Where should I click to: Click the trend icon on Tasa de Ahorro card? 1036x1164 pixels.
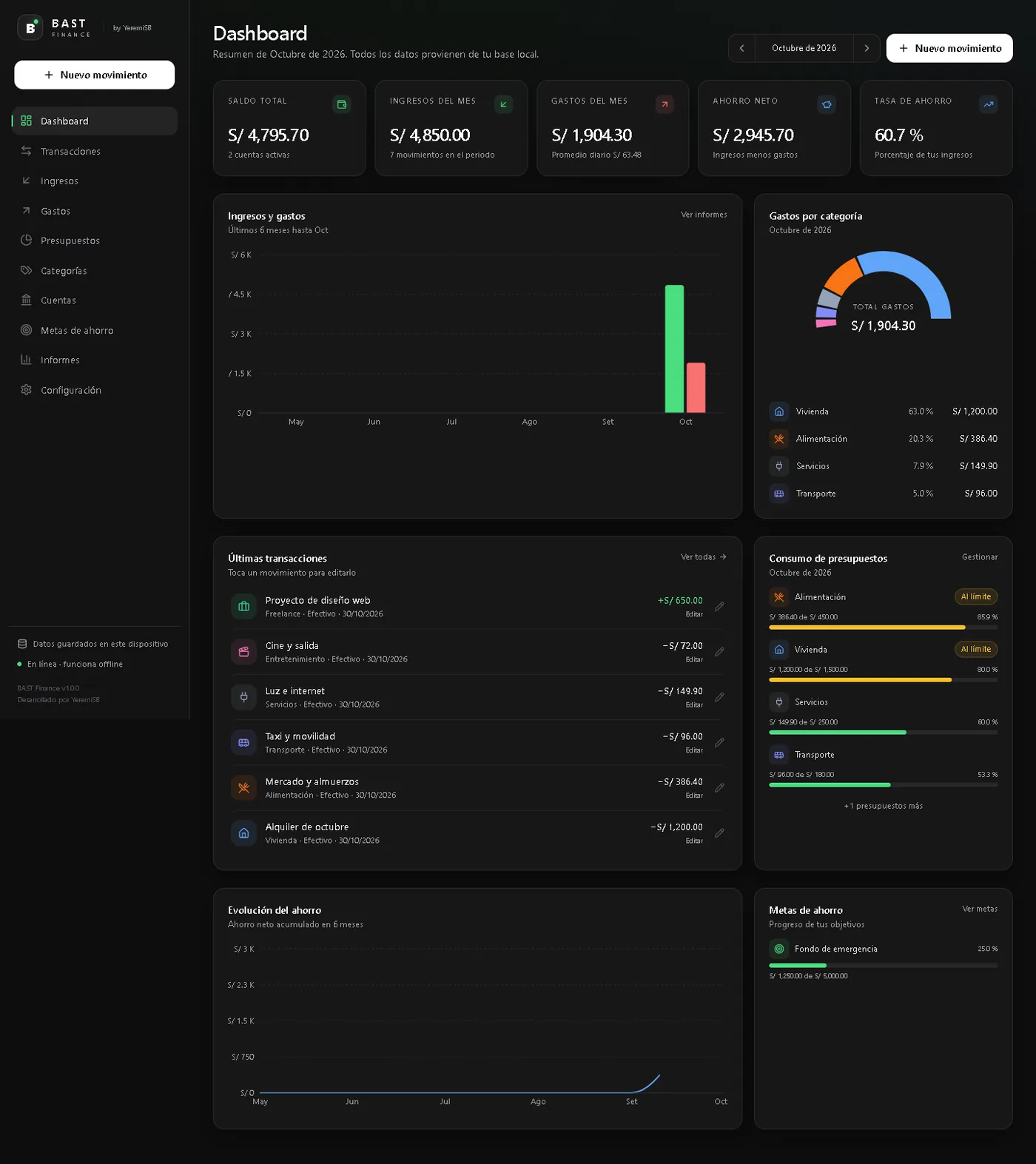point(988,104)
